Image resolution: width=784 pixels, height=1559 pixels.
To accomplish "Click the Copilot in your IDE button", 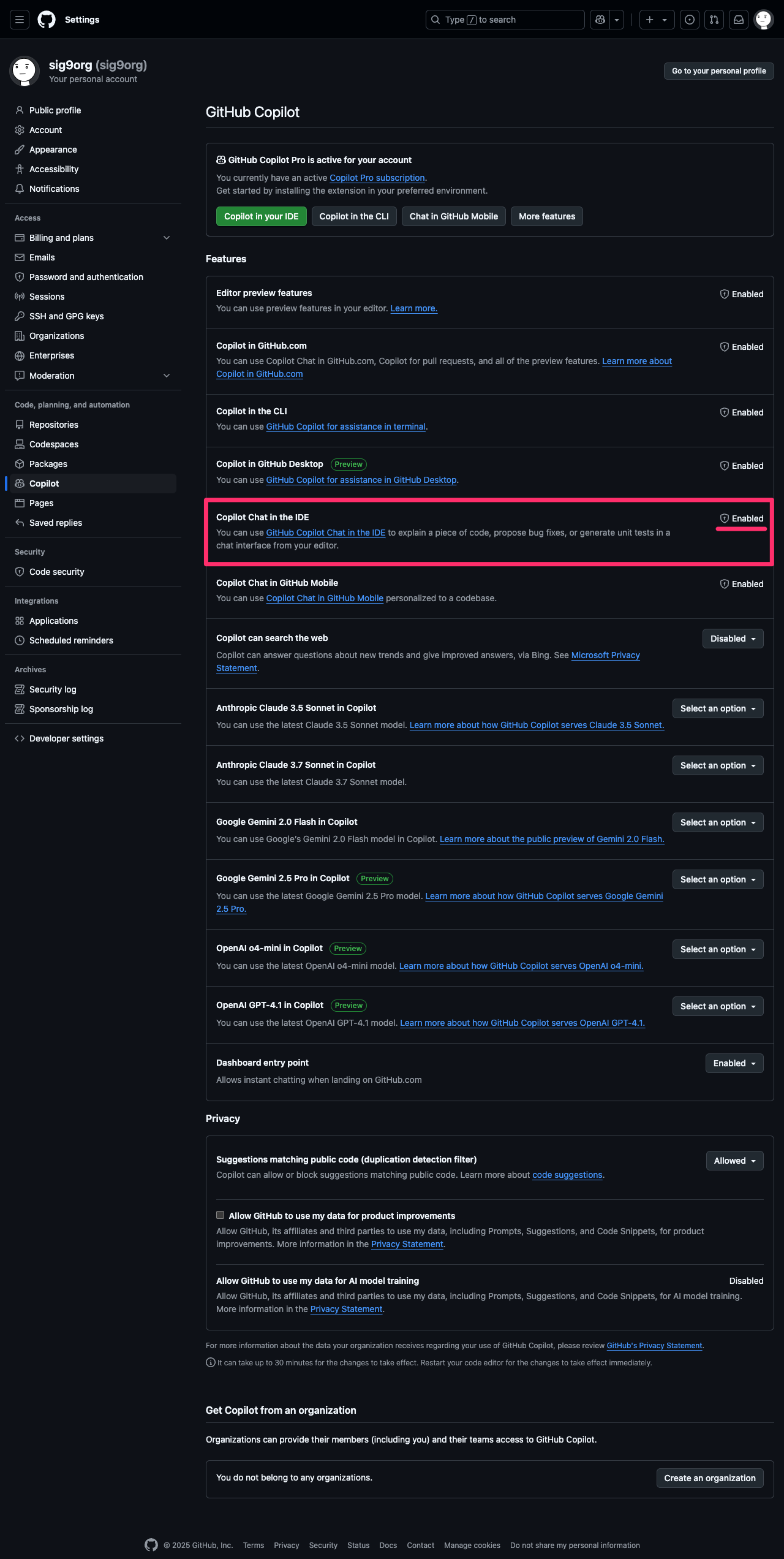I will 262,216.
